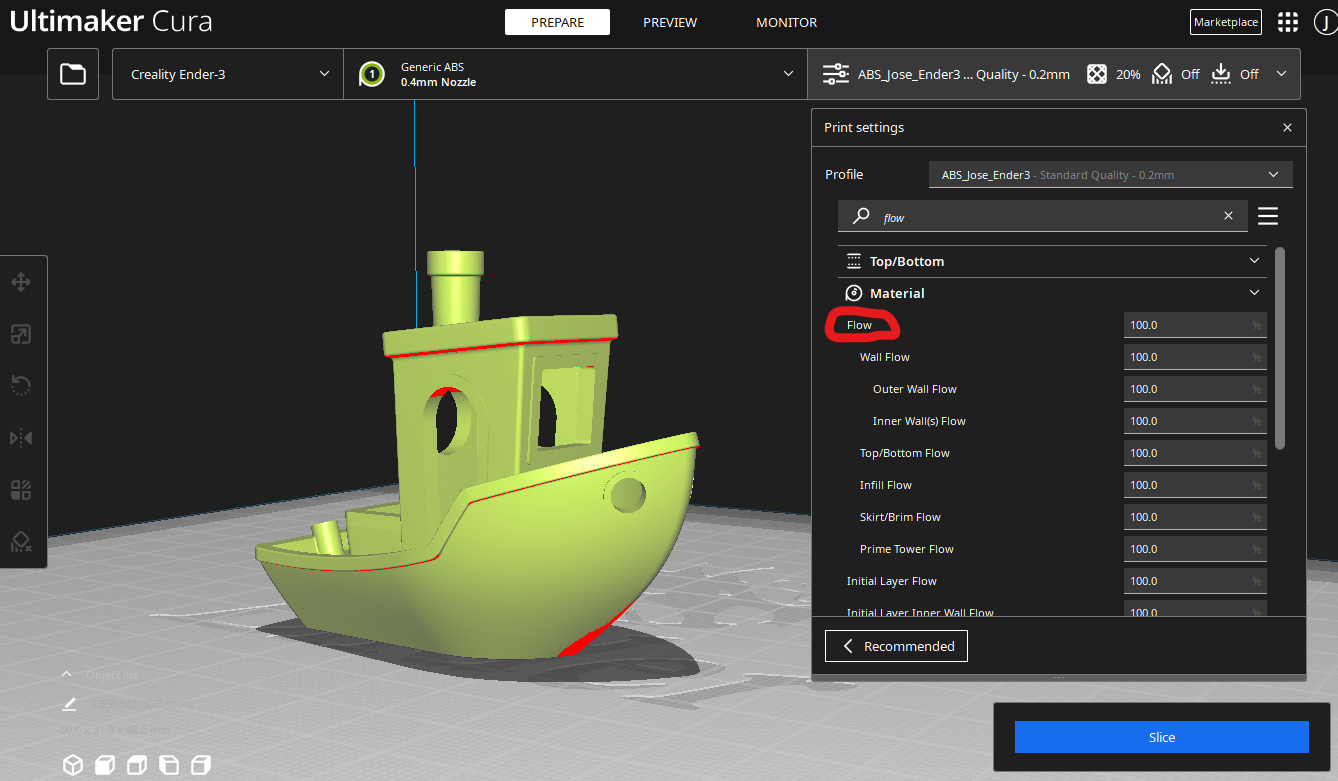The image size is (1338, 781).
Task: Click the print profile sliders icon
Action: [x=835, y=74]
